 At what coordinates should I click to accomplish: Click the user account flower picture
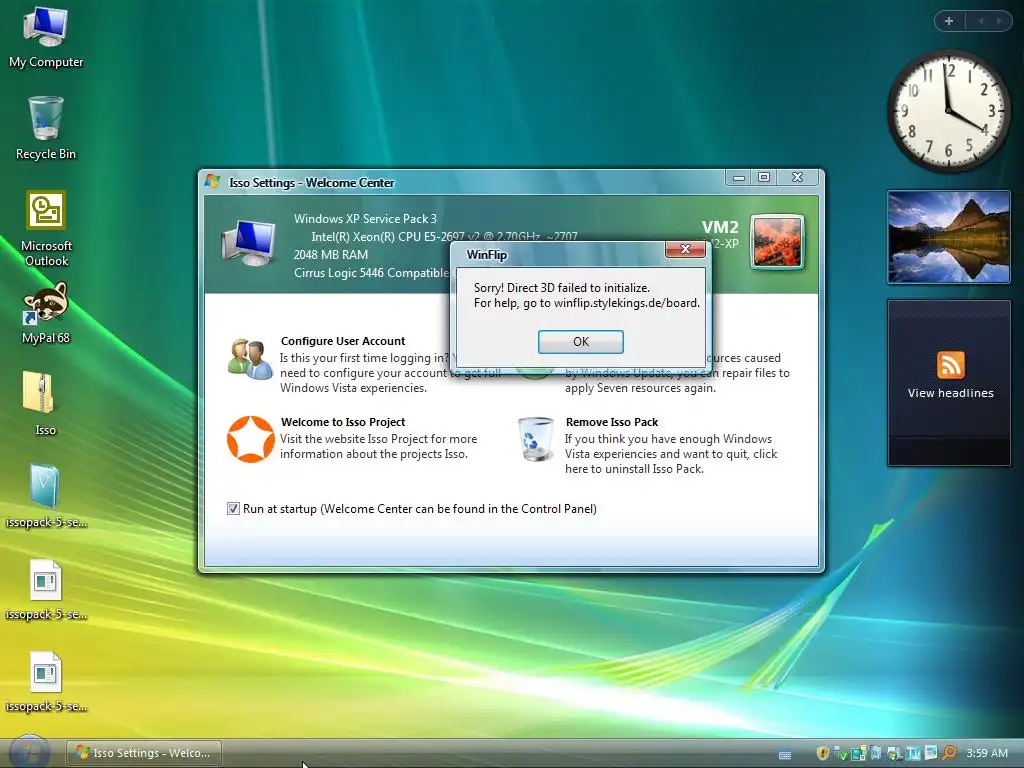[777, 242]
